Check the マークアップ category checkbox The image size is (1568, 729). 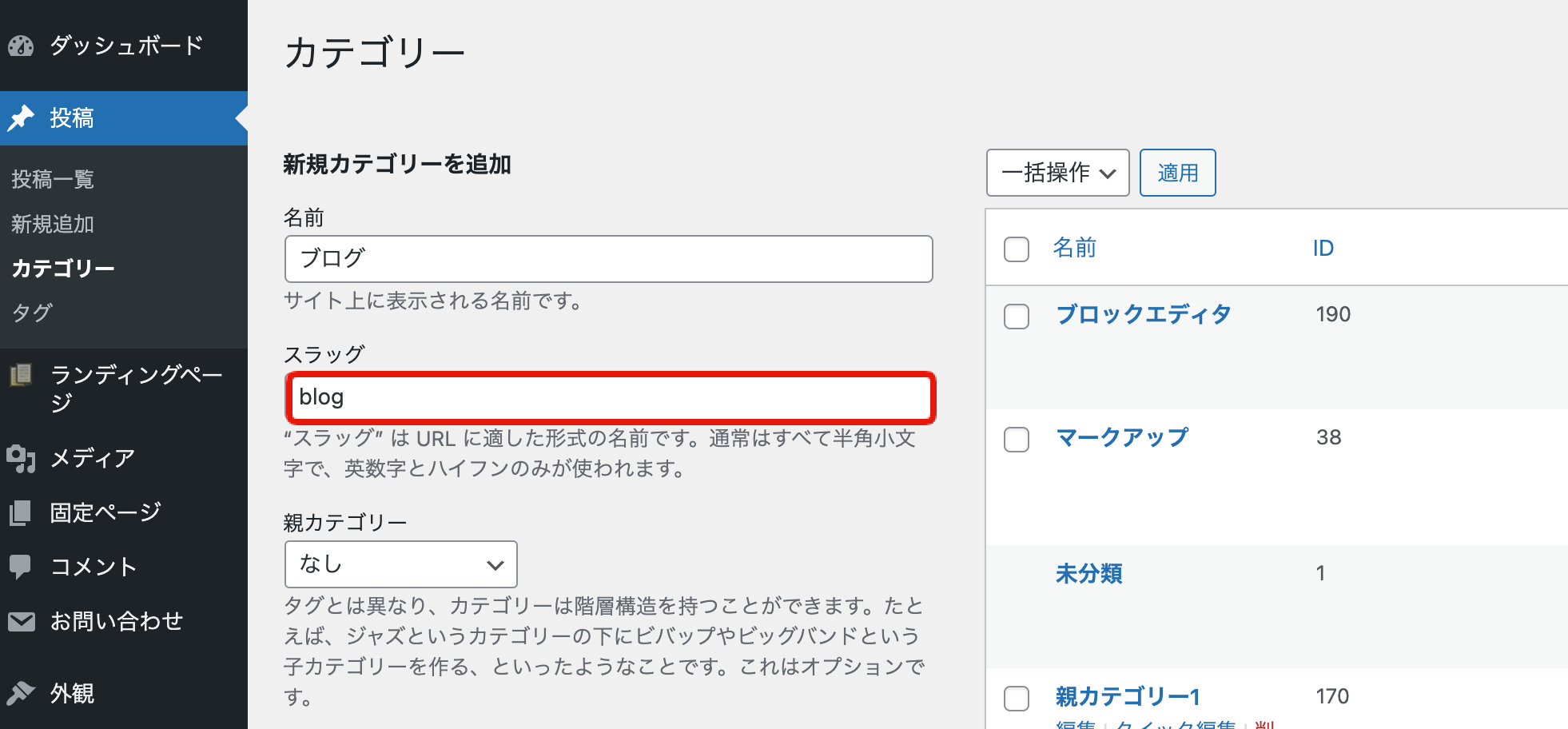1016,440
